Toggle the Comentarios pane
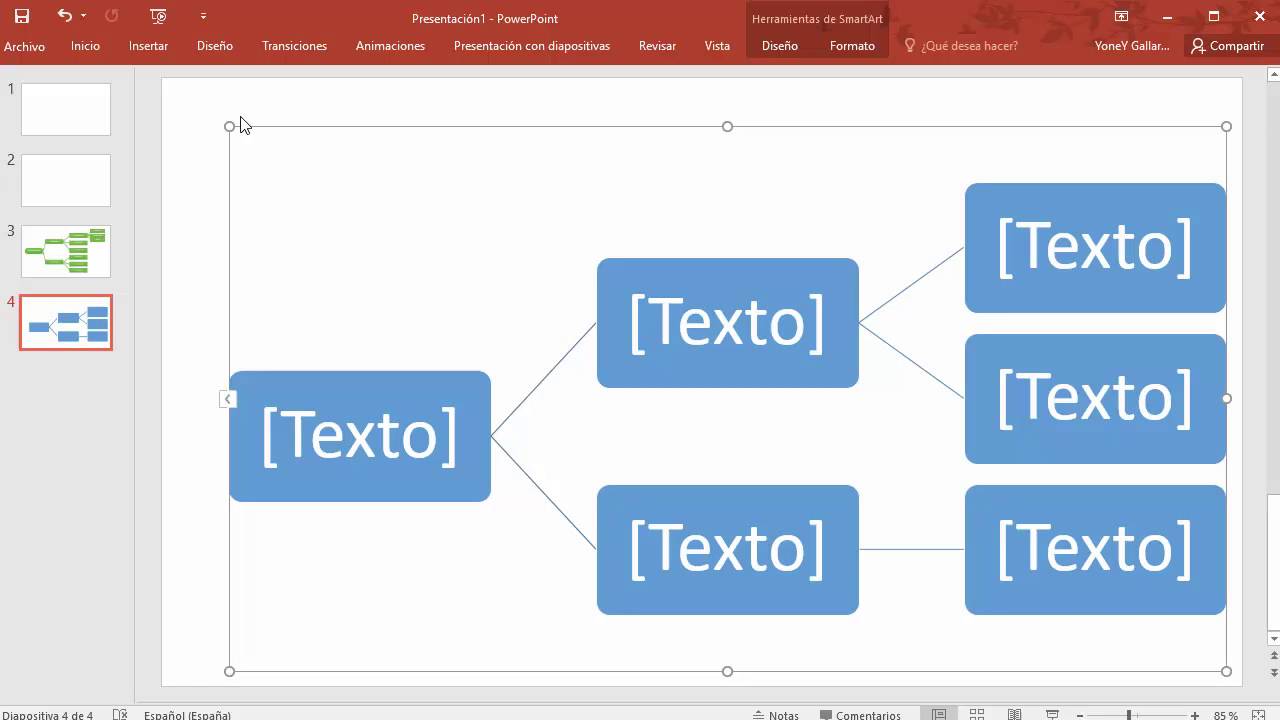The image size is (1280, 720). click(860, 714)
